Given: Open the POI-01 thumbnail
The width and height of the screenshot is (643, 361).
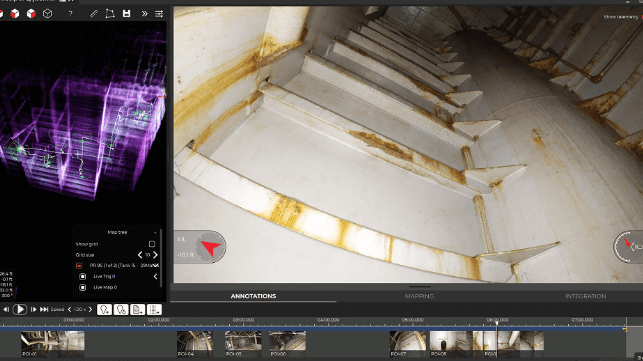Looking at the screenshot, I should click(x=52, y=344).
